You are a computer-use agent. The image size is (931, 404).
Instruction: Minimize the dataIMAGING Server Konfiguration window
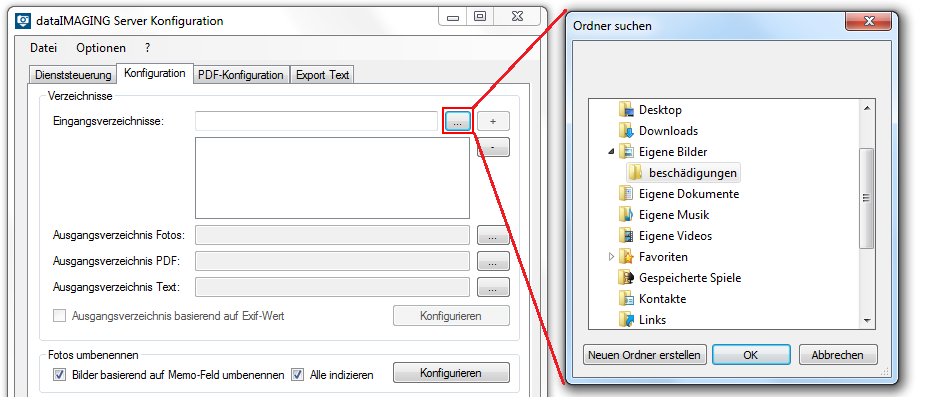tap(453, 17)
